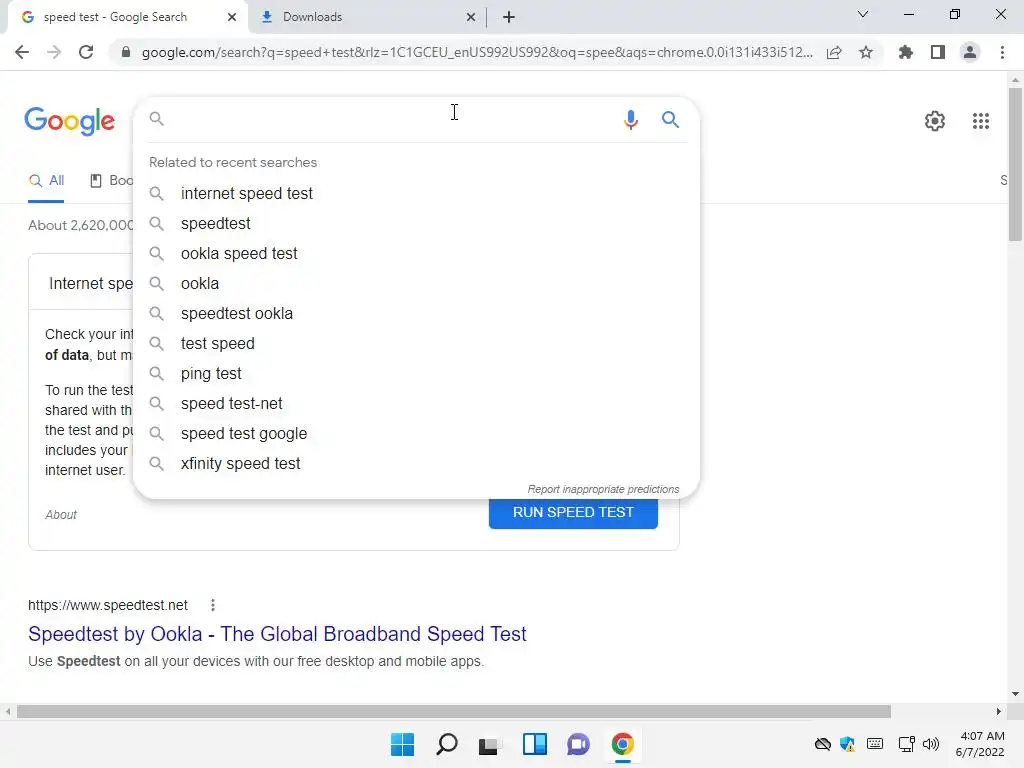The width and height of the screenshot is (1024, 768).
Task: Open Chrome three-dot menu
Action: (1002, 52)
